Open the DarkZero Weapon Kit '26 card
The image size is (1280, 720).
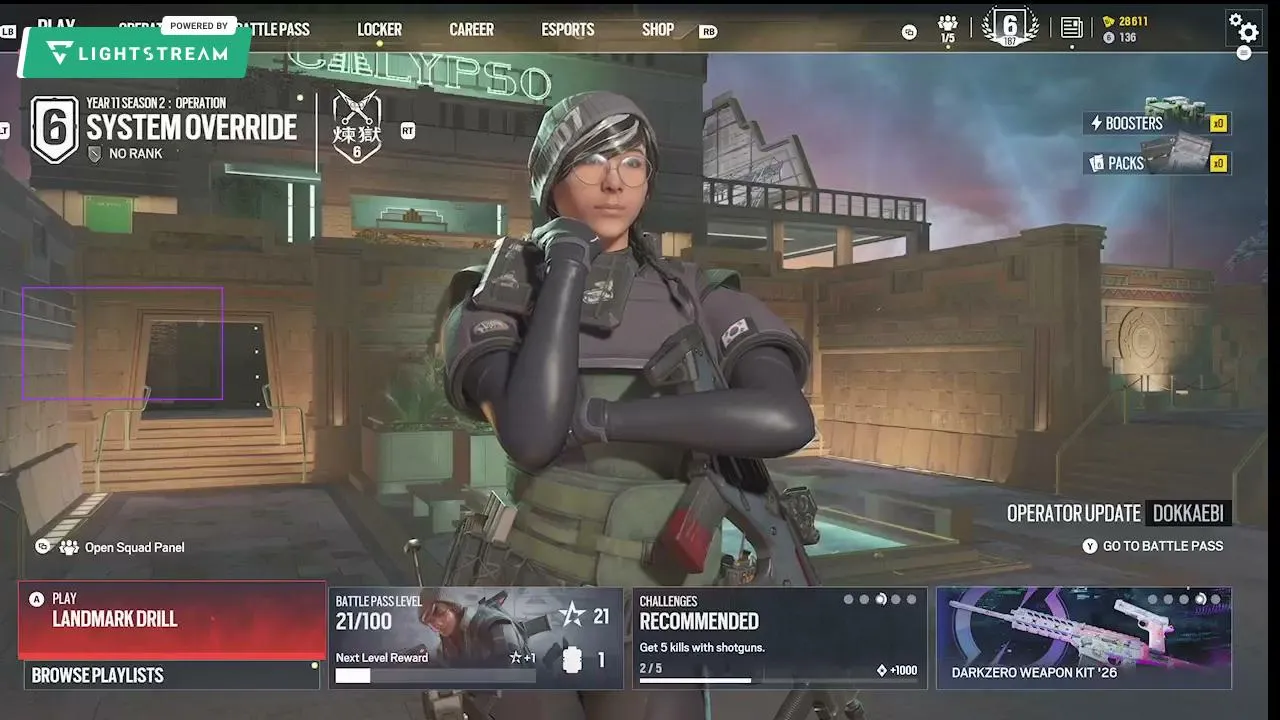coord(1084,638)
